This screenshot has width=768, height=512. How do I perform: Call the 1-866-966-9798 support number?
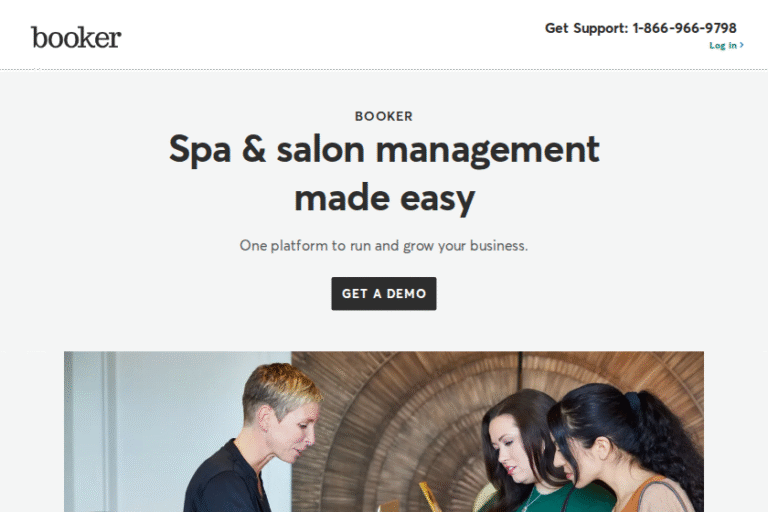click(x=684, y=28)
